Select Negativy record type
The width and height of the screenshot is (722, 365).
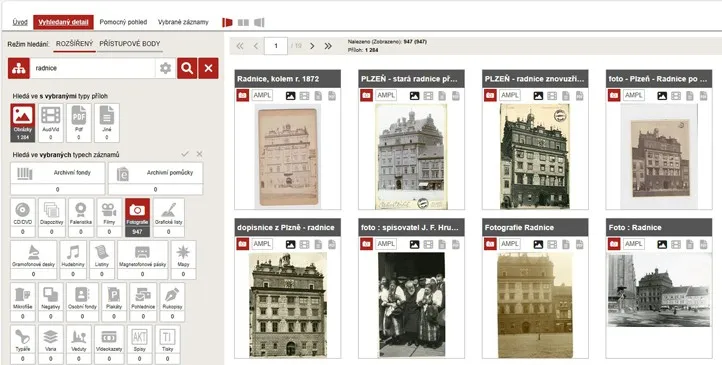(51, 302)
